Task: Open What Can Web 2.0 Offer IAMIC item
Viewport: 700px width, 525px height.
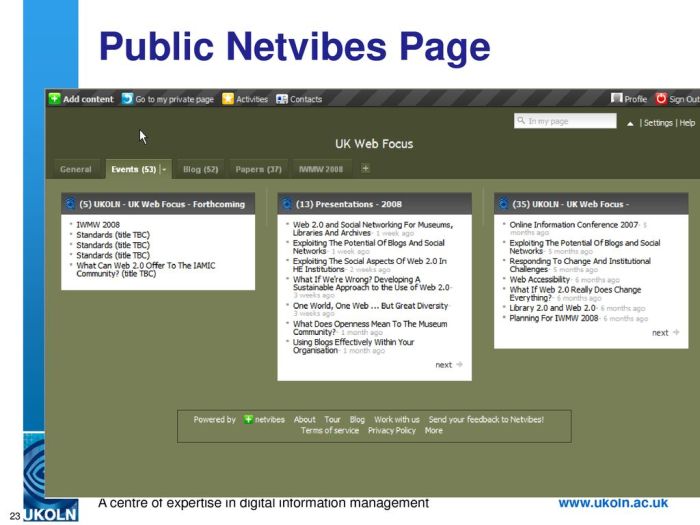Action: click(x=146, y=269)
